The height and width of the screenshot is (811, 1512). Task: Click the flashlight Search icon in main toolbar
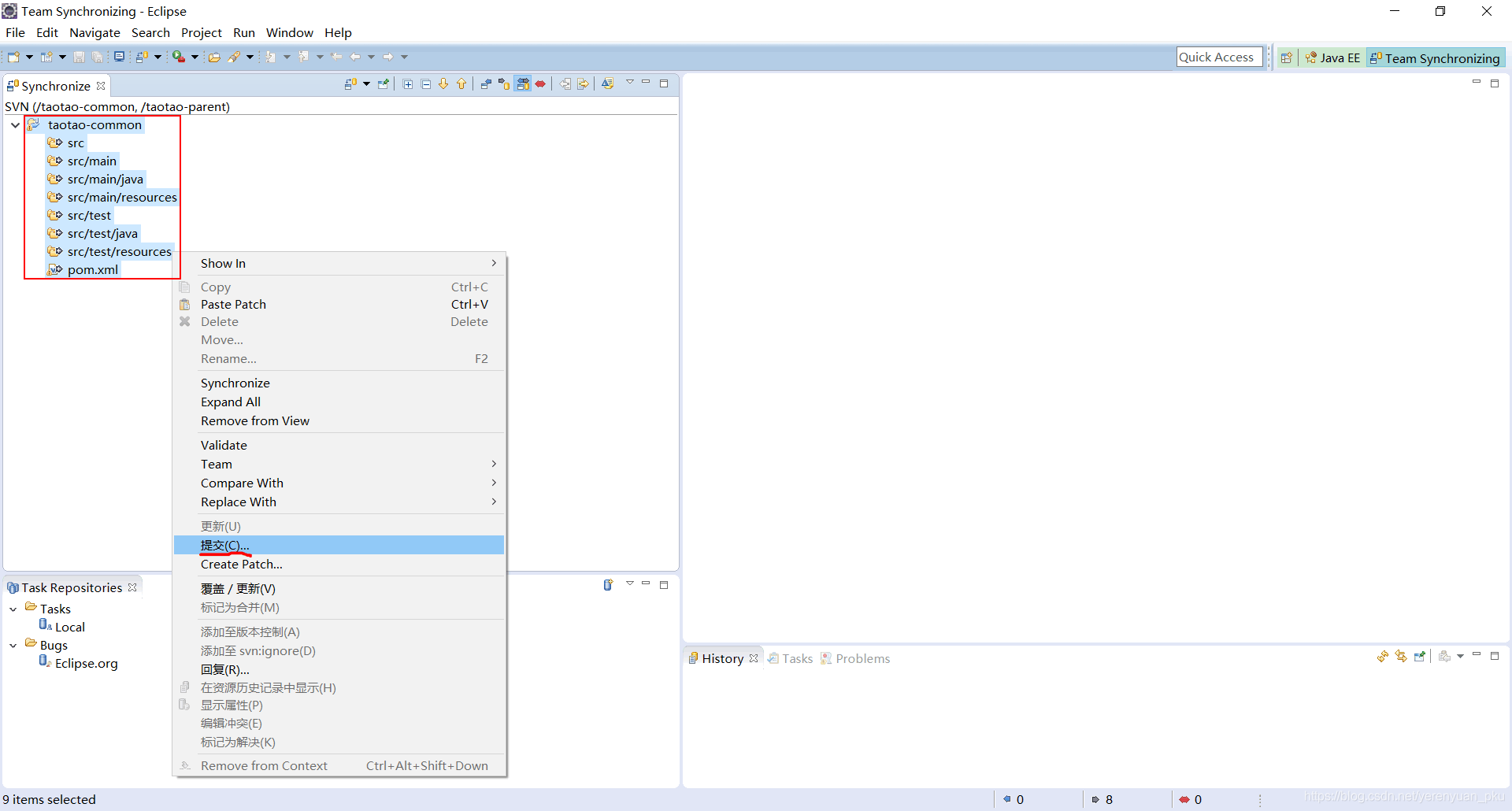(235, 57)
